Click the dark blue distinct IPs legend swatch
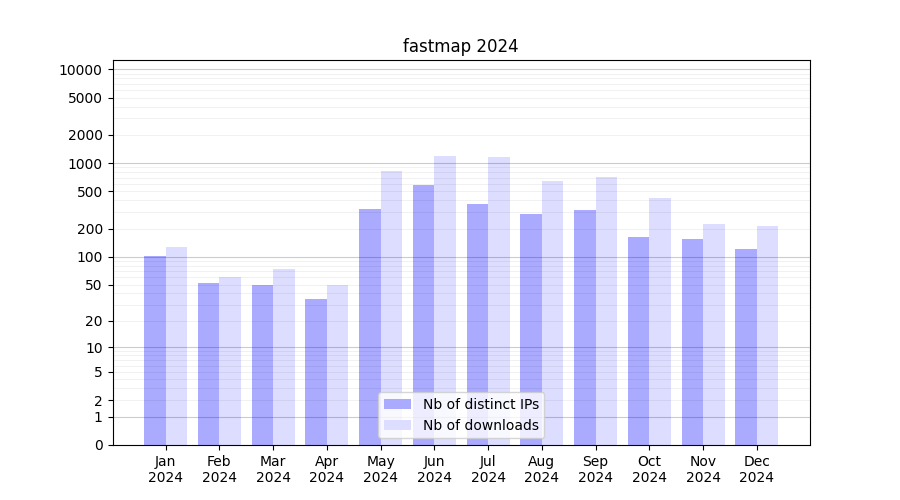Viewport: 900px width, 500px height. tap(397, 404)
